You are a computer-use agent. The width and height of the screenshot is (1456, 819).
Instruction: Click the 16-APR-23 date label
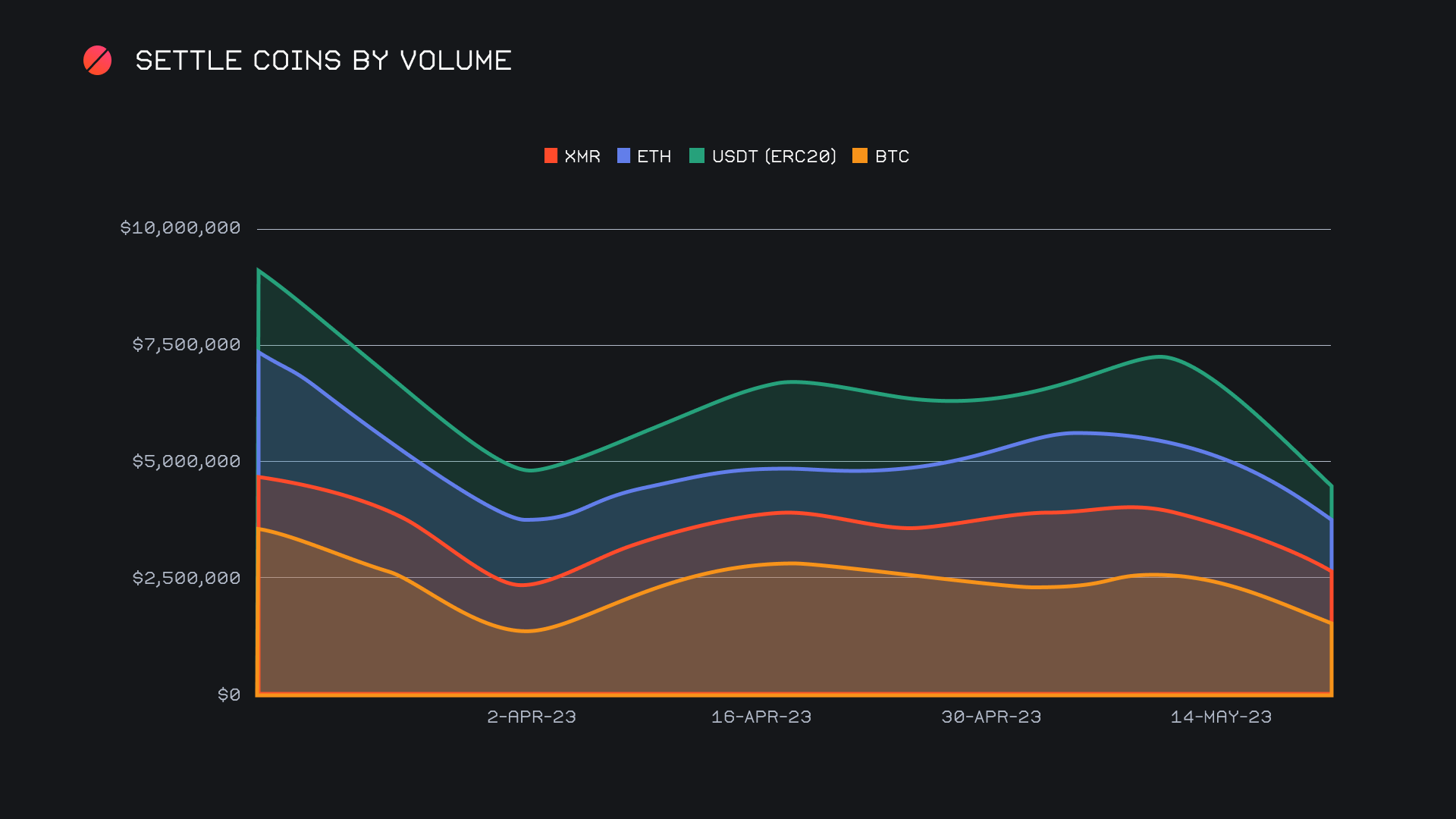pyautogui.click(x=761, y=717)
